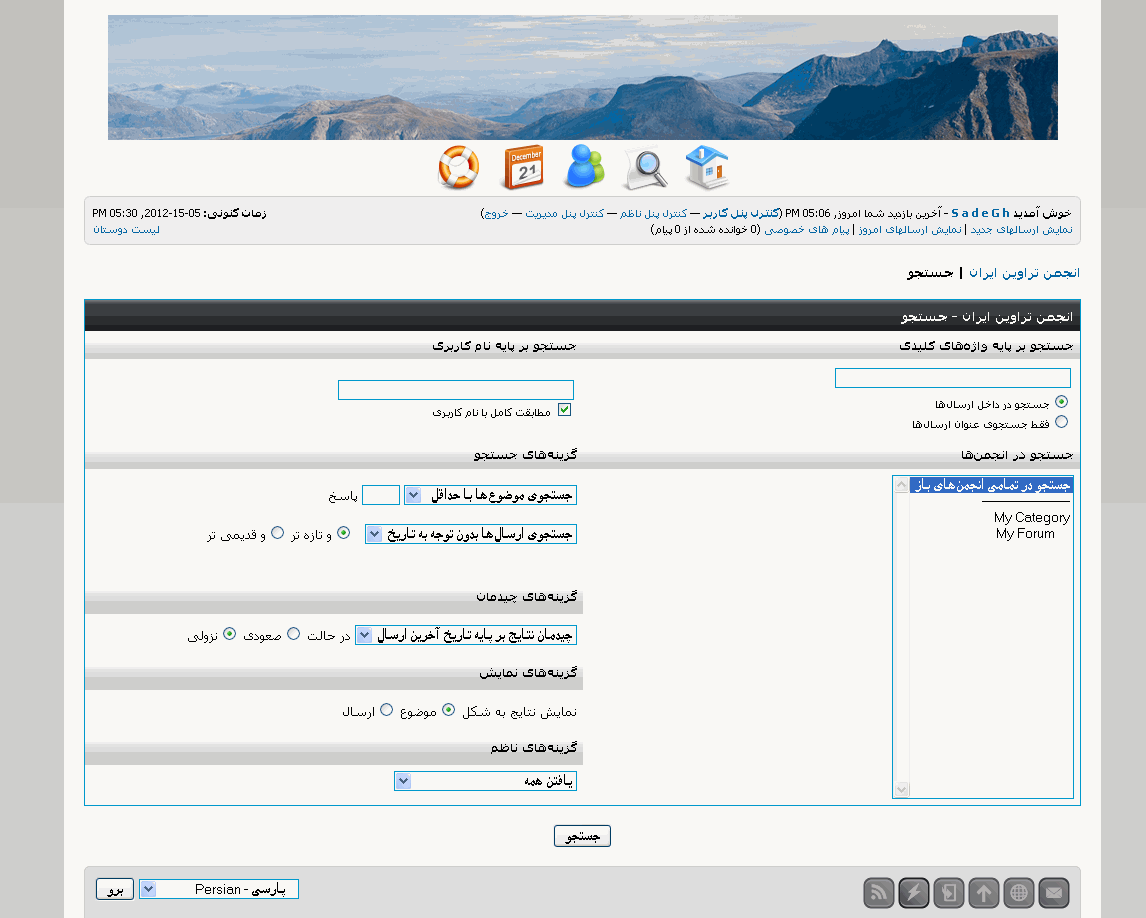This screenshot has height=918, width=1146.
Task: Open the search magnifier icon
Action: tap(646, 167)
